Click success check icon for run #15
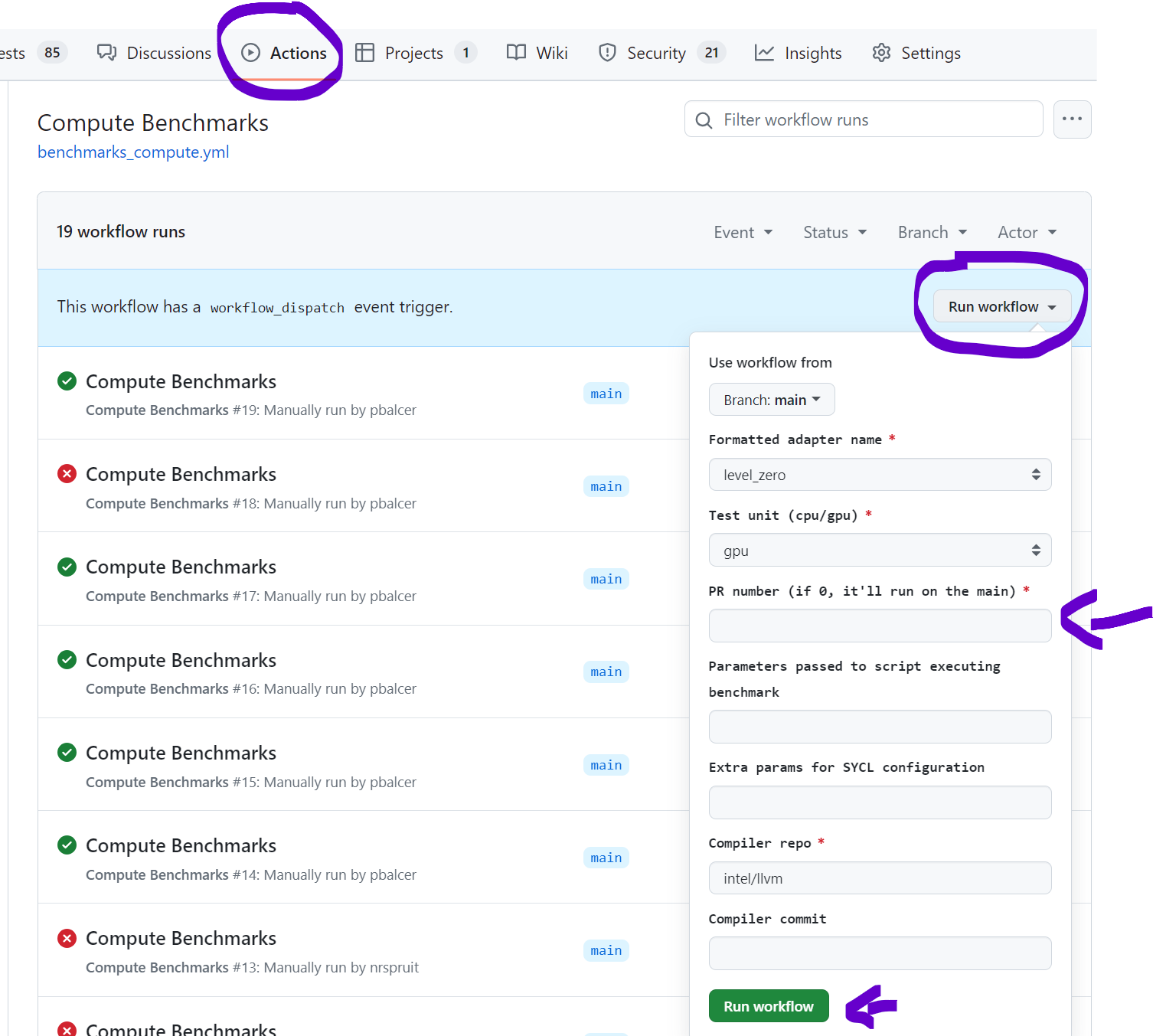1153x1036 pixels. (67, 752)
